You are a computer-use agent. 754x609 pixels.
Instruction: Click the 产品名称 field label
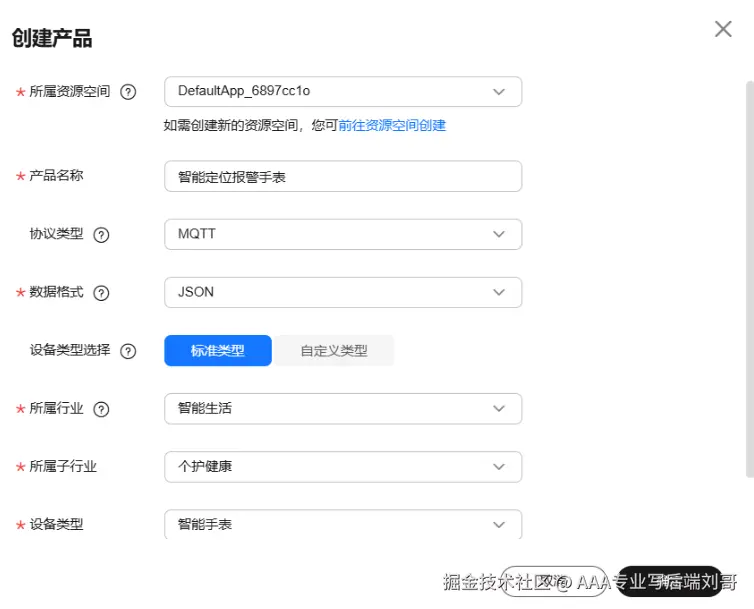pyautogui.click(x=56, y=176)
